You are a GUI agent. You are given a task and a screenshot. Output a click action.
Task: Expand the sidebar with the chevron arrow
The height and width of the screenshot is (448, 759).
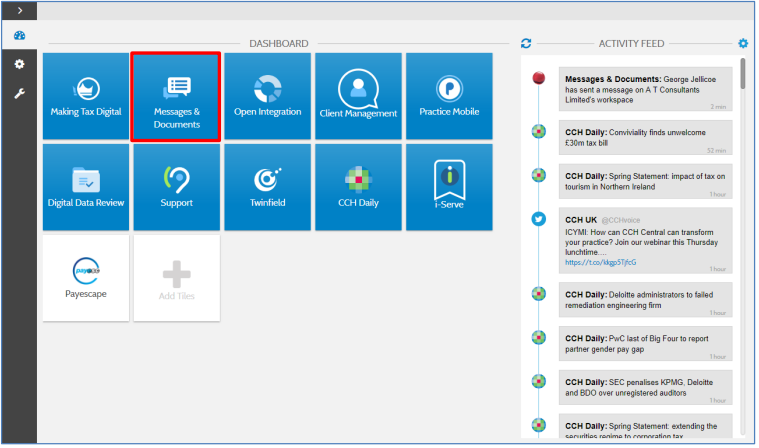pyautogui.click(x=19, y=10)
